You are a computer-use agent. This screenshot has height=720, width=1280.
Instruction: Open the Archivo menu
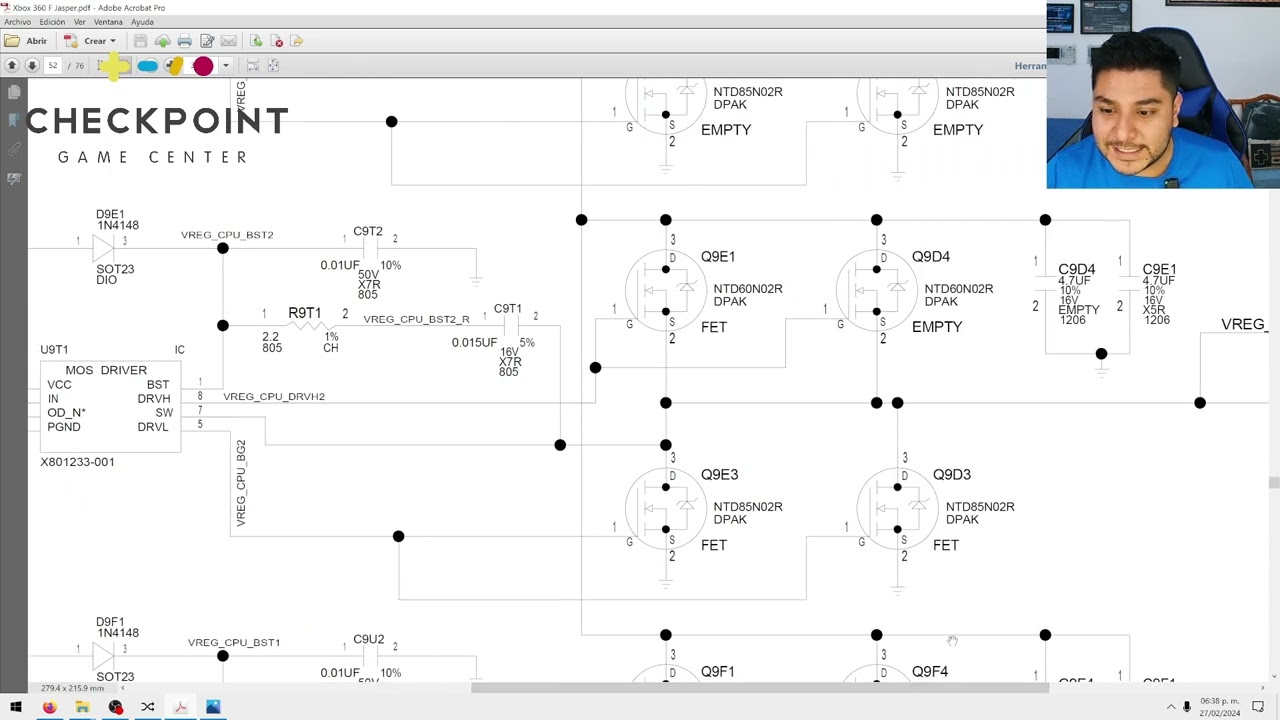click(18, 22)
